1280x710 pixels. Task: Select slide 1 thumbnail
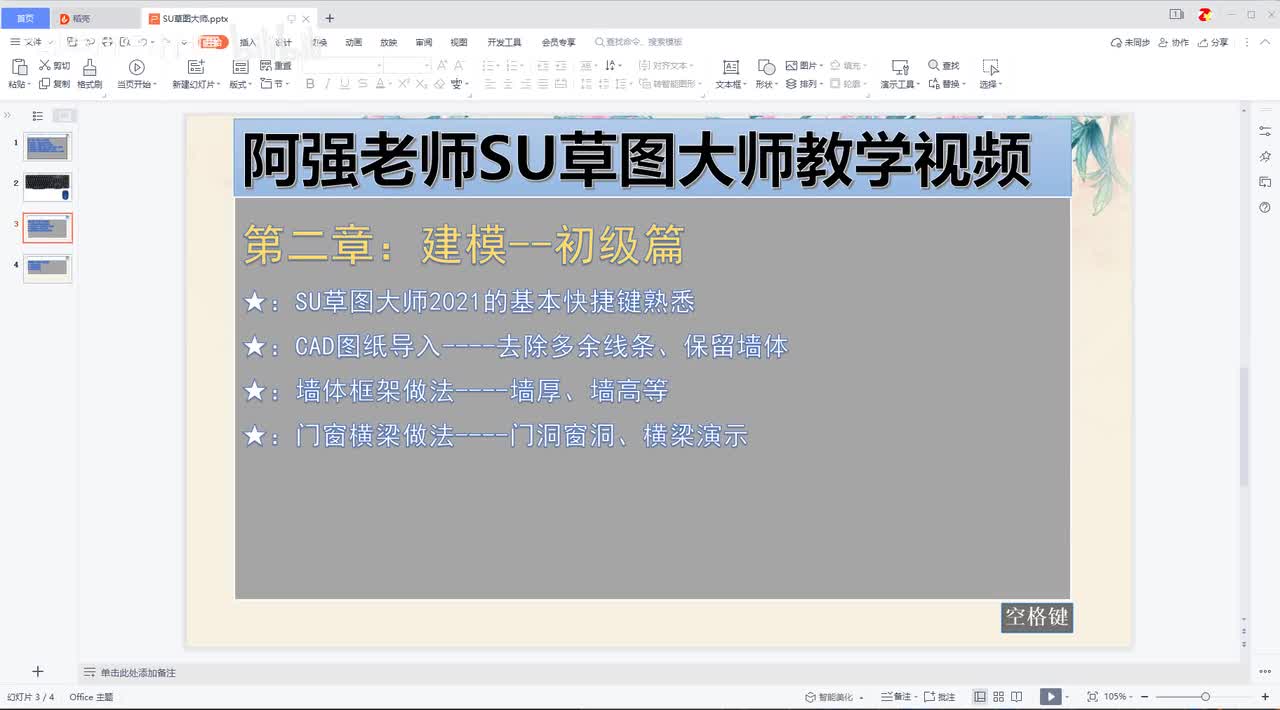pyautogui.click(x=47, y=147)
